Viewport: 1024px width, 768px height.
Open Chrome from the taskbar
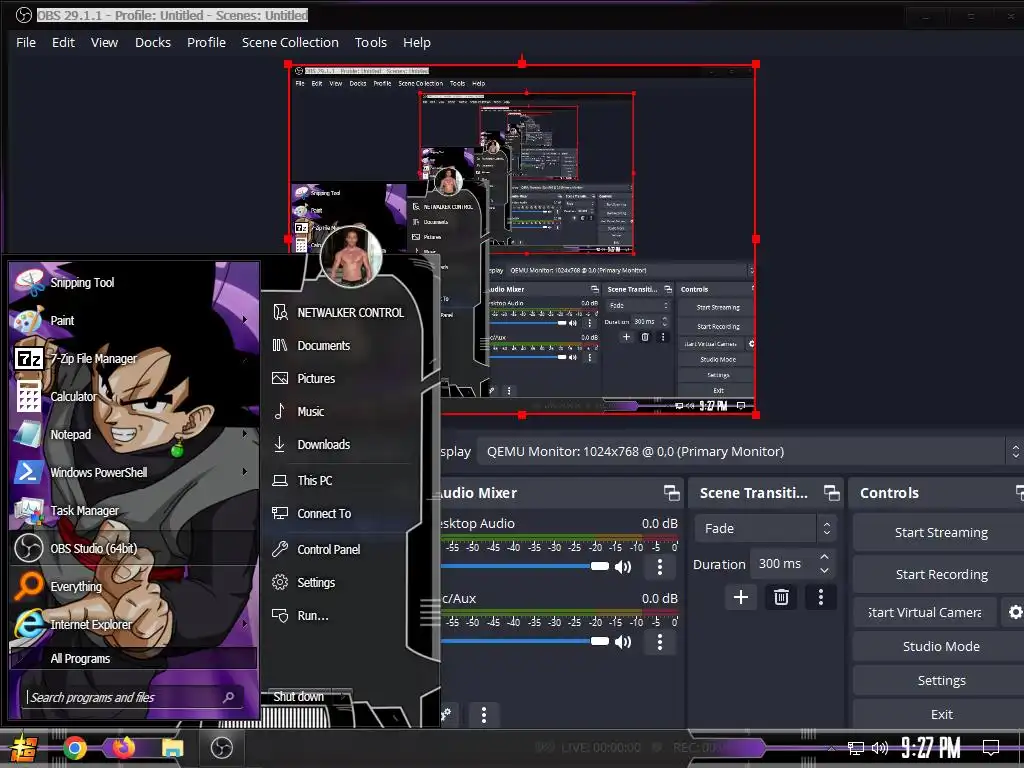coord(75,748)
